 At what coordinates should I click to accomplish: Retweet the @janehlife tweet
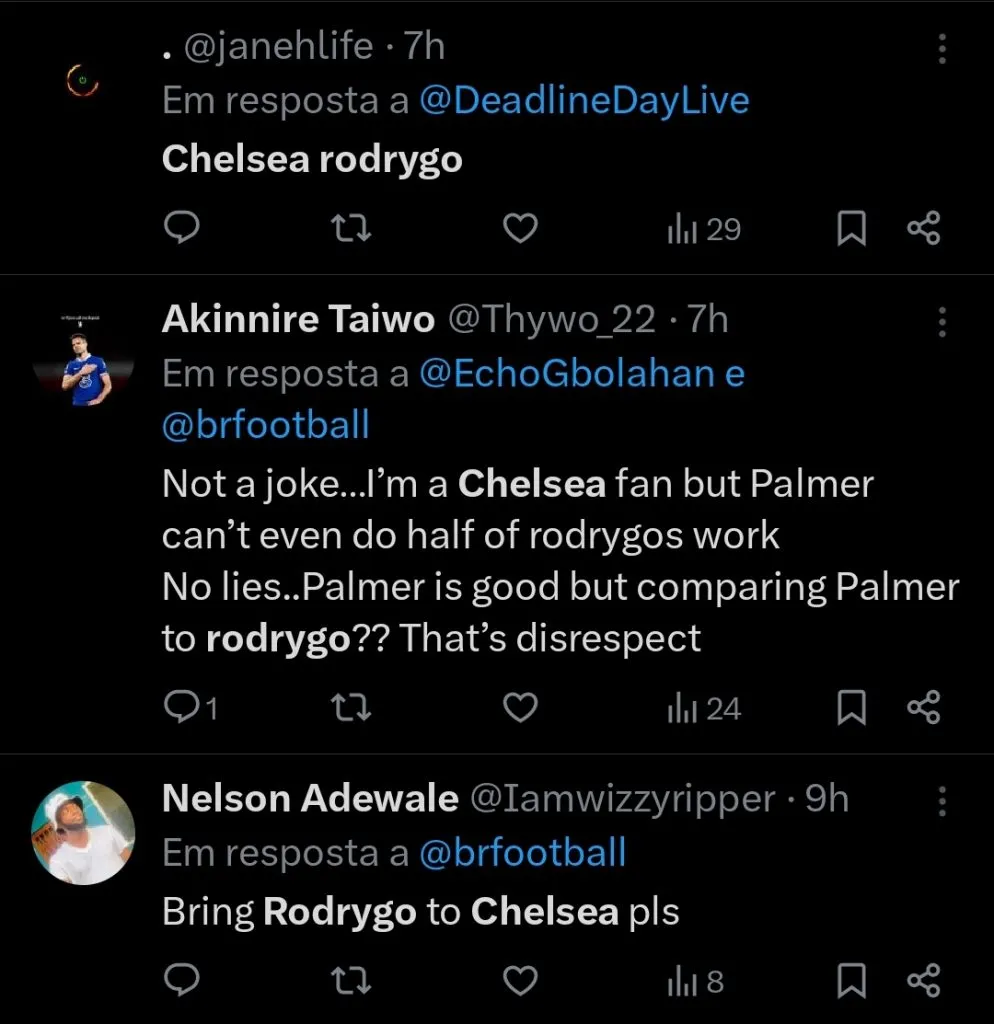tap(350, 229)
